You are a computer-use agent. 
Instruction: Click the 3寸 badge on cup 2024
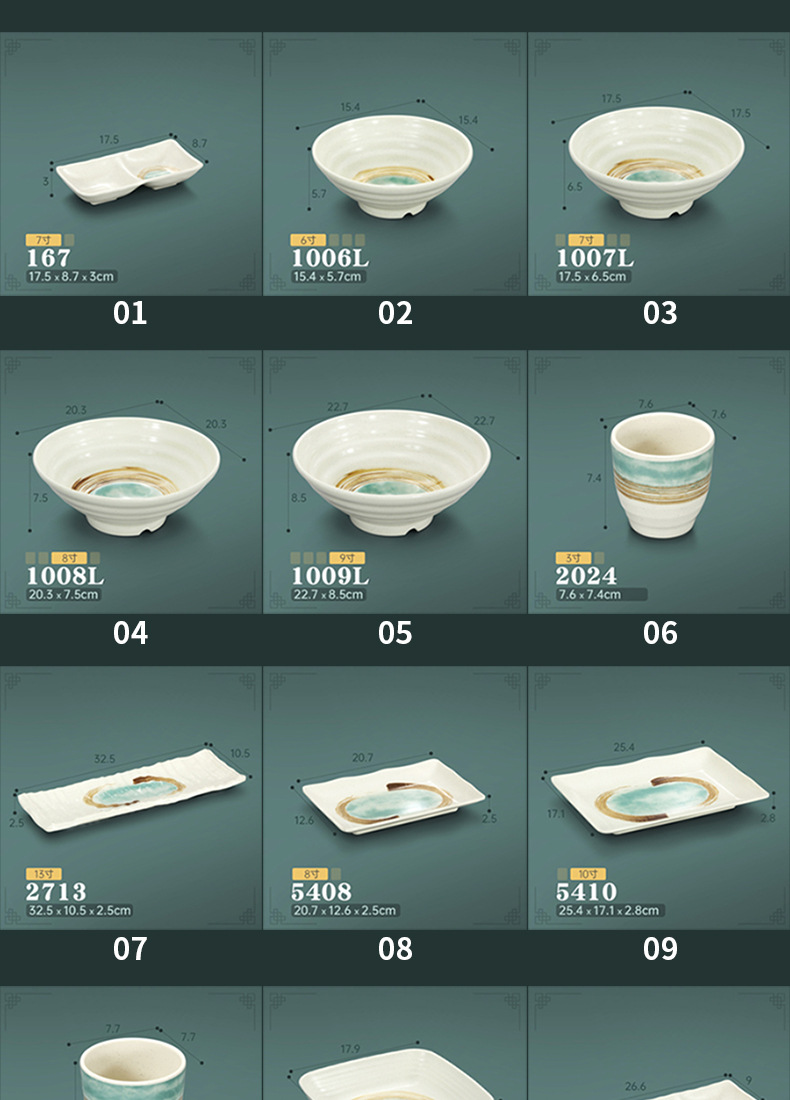(573, 558)
